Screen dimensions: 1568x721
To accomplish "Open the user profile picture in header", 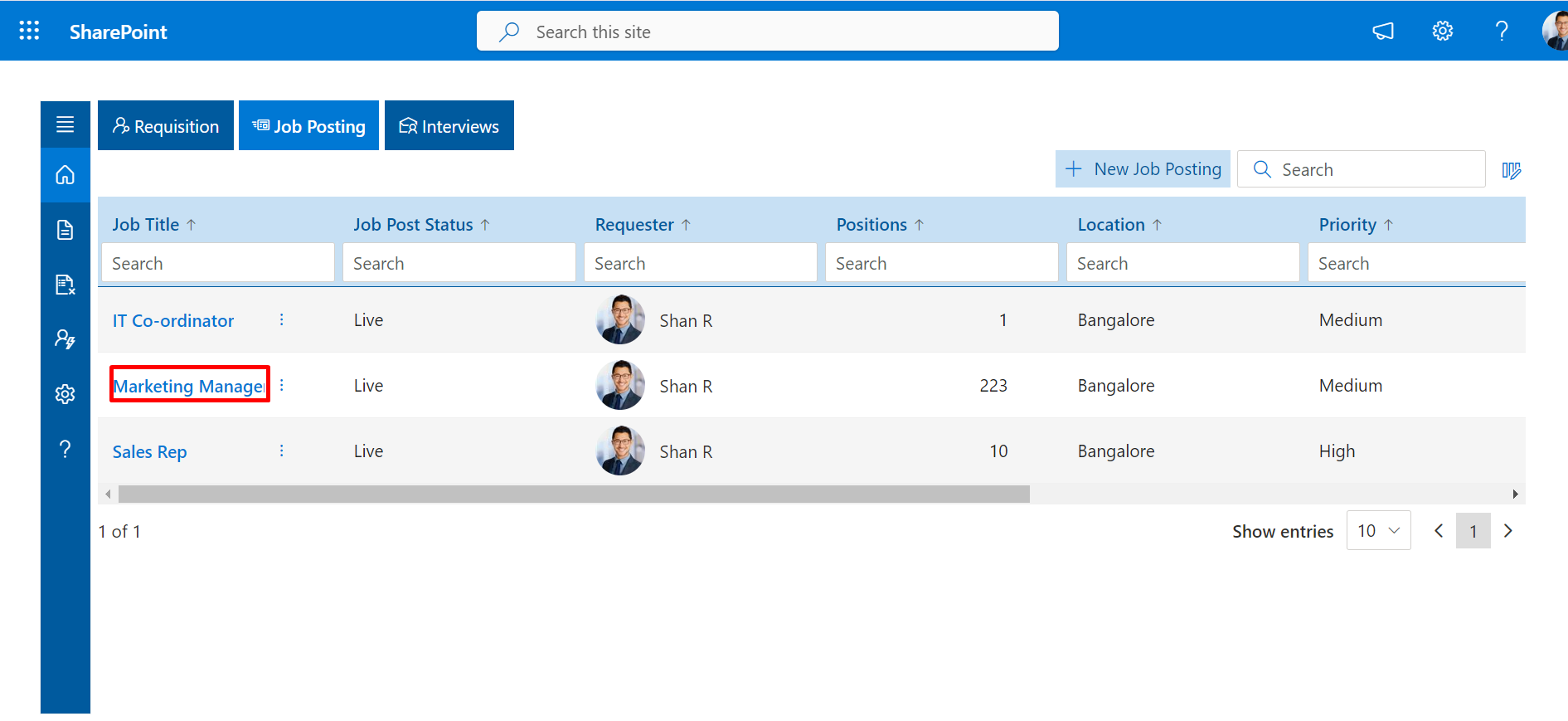I will tap(1555, 31).
